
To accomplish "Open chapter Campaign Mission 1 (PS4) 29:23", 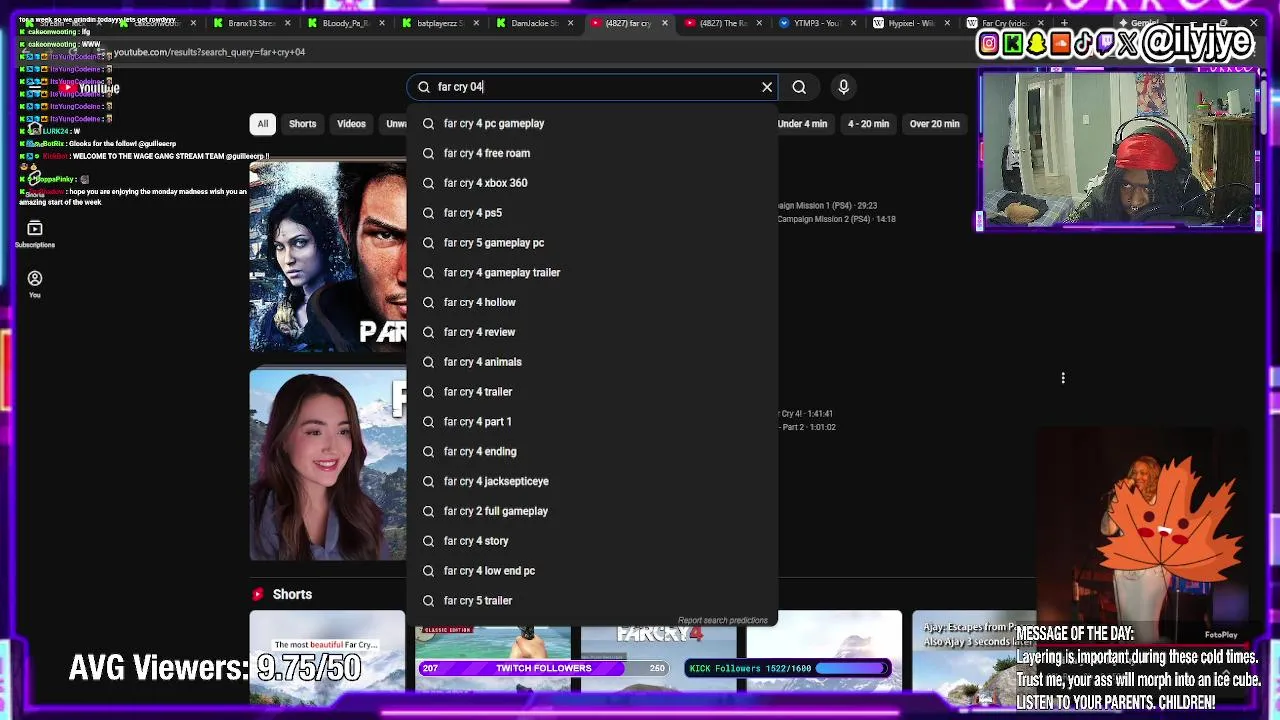I will tap(827, 205).
